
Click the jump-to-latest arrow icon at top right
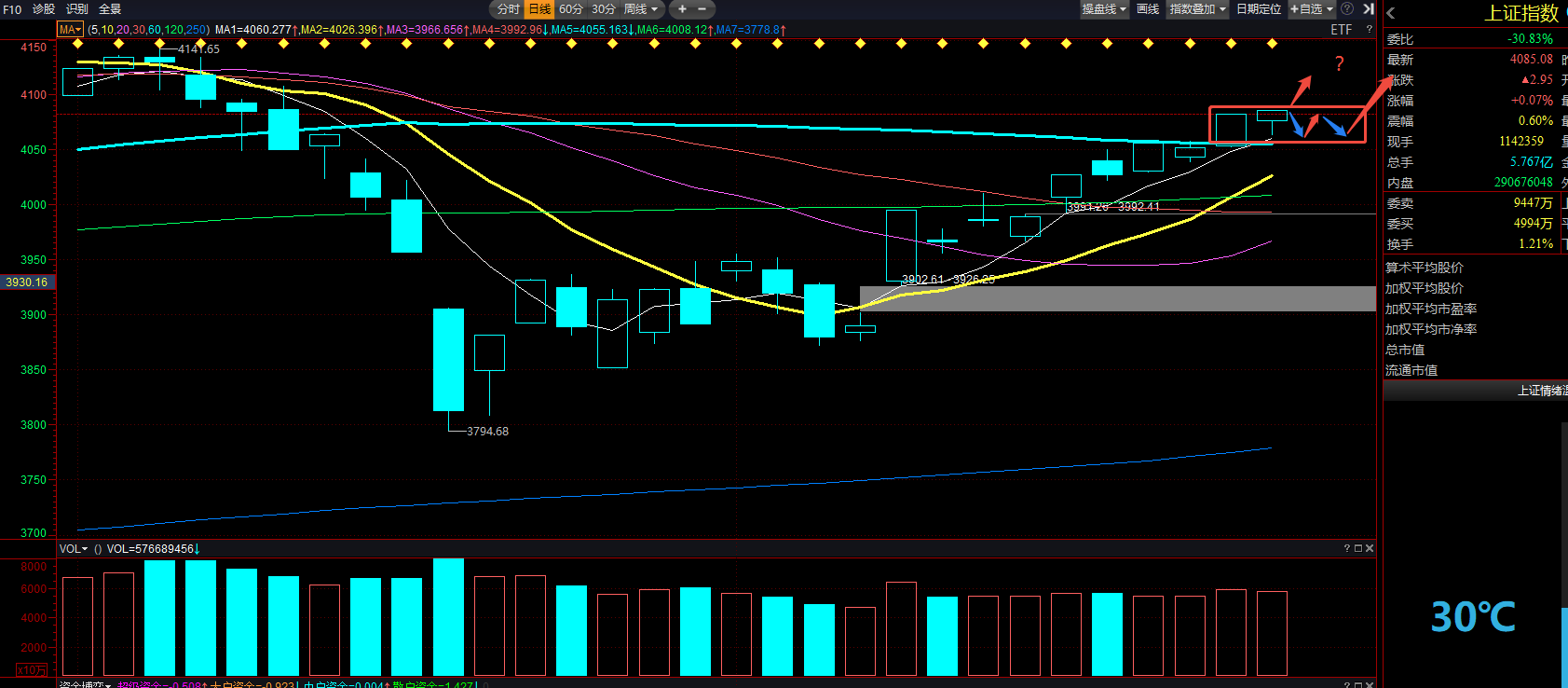[x=1369, y=9]
